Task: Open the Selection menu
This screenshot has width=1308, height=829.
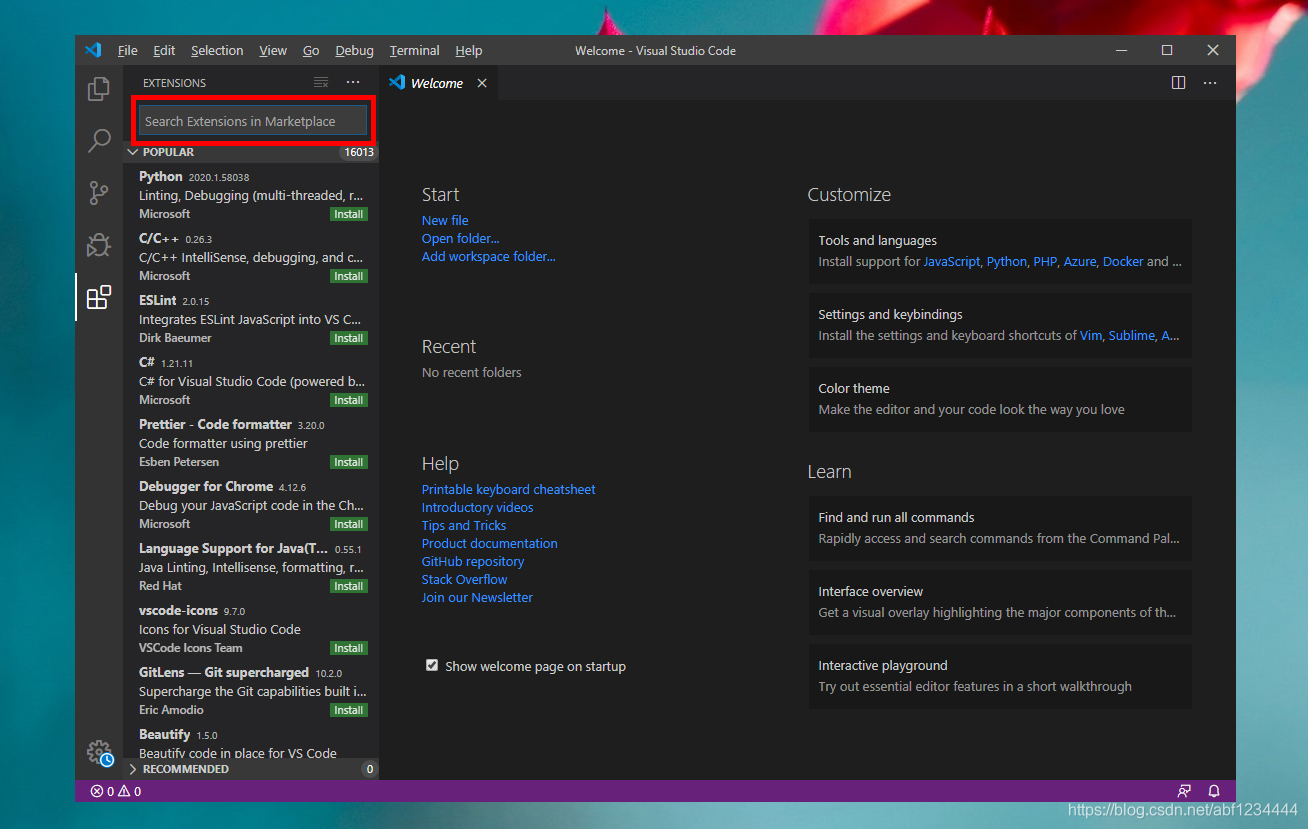Action: pos(217,50)
